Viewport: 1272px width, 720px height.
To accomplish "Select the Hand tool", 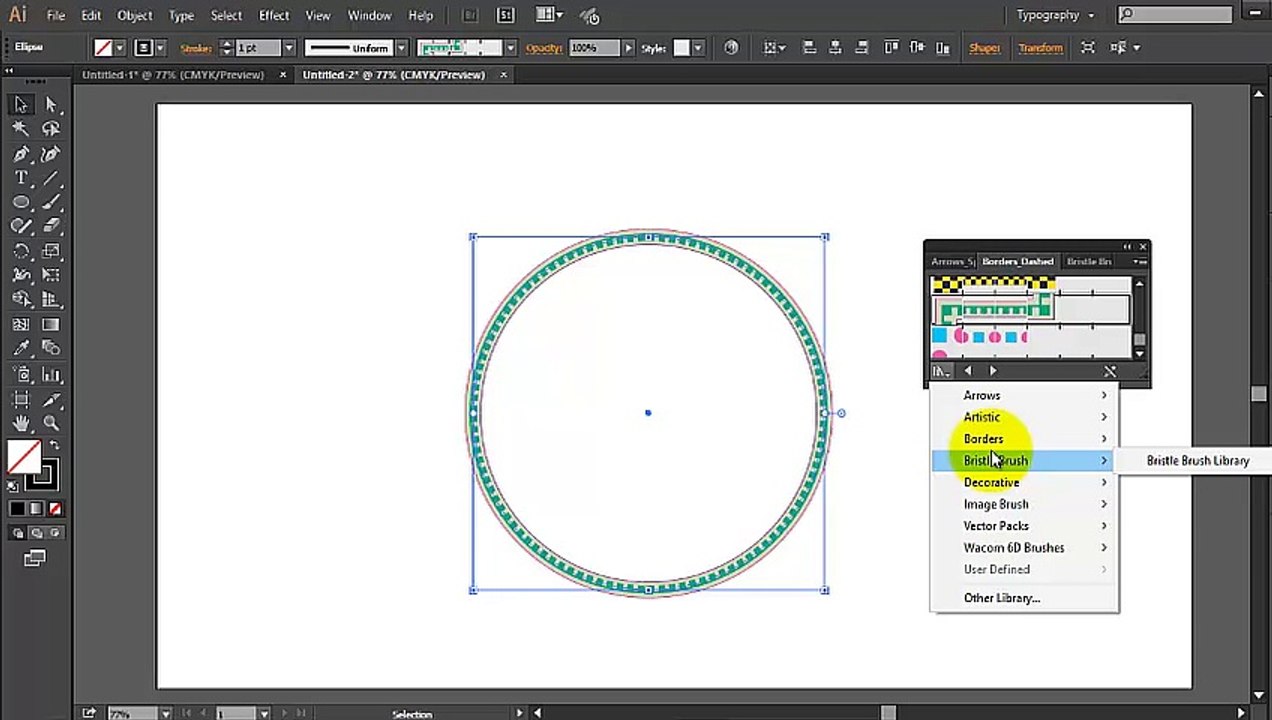I will point(21,424).
